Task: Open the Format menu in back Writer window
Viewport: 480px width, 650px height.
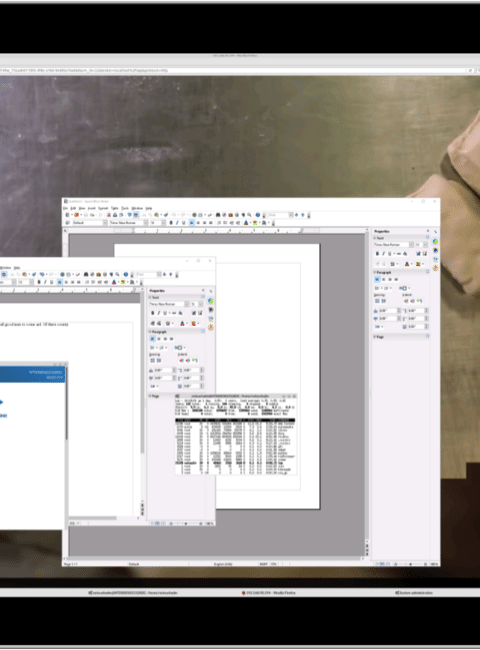Action: click(103, 208)
